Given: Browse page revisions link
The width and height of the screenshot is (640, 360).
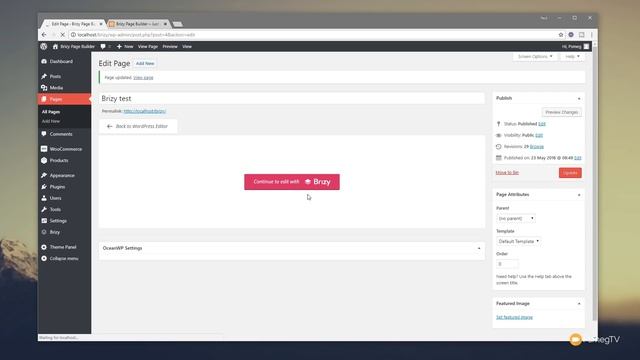Looking at the screenshot, I should (537, 147).
